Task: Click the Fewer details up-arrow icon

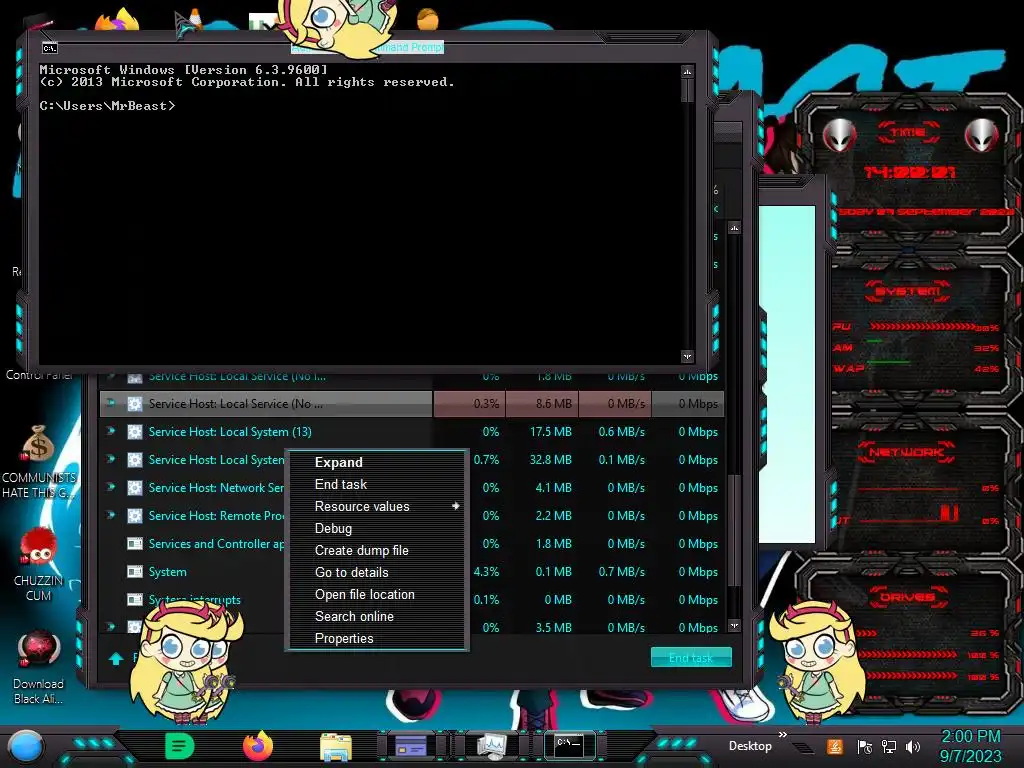Action: click(x=116, y=658)
